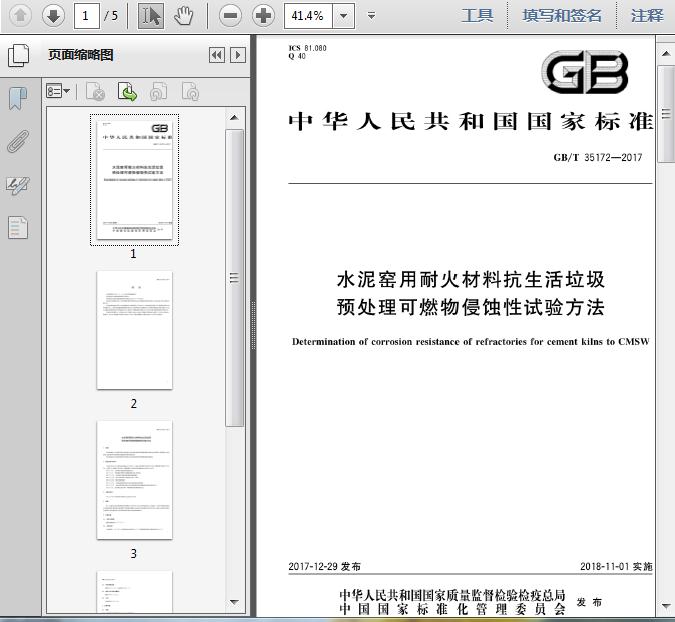Open the zoom percentage dropdown arrow

[344, 15]
